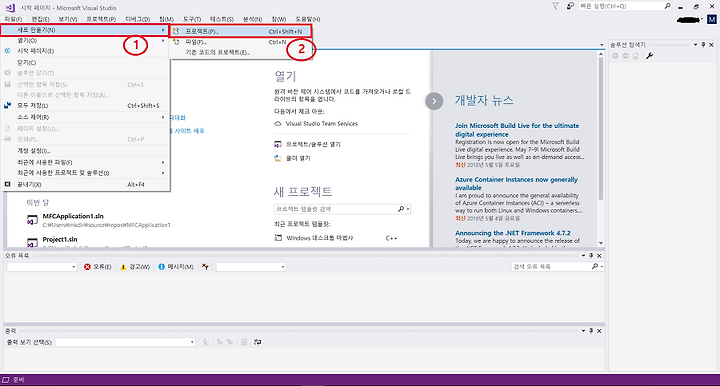Click the cloud icon for Team Services
Image resolution: width=720 pixels, height=386 pixels.
pos(277,124)
